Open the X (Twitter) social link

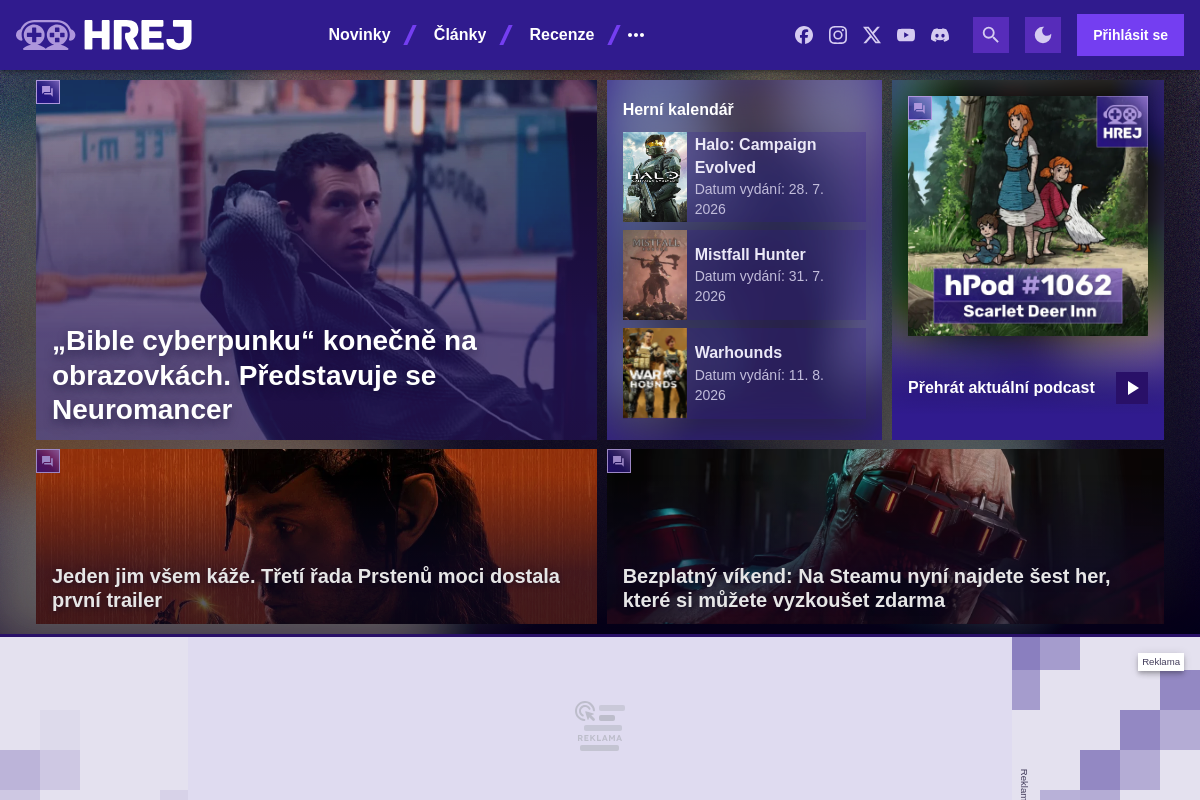click(x=872, y=35)
